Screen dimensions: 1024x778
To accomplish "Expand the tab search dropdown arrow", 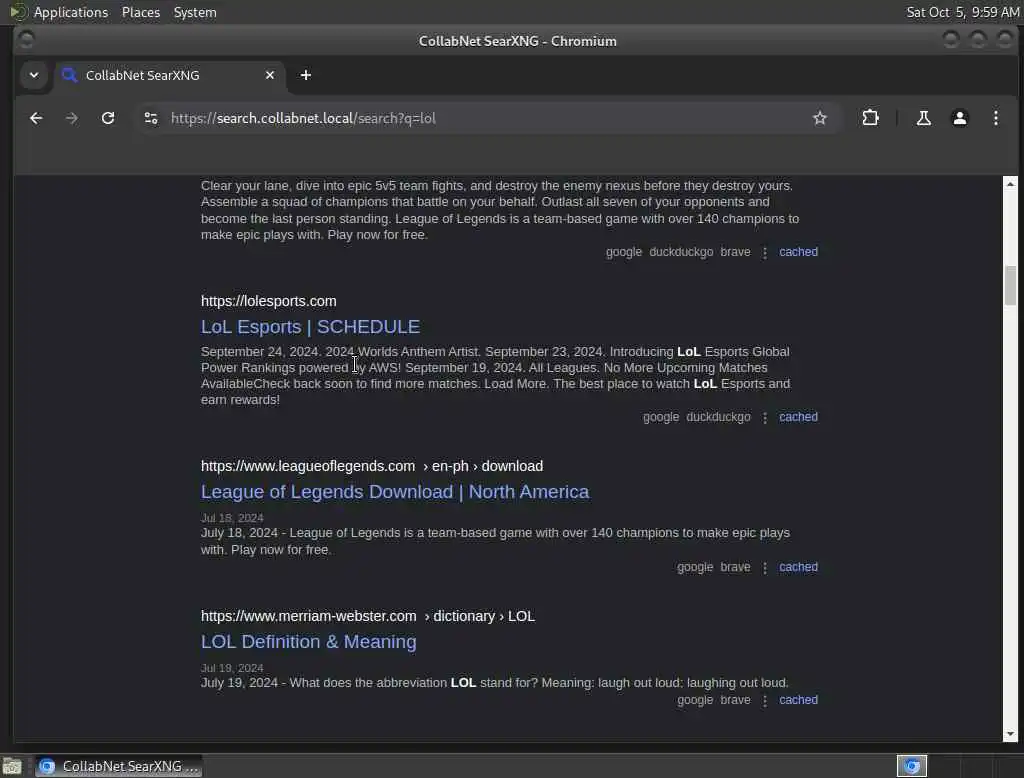I will (x=34, y=75).
